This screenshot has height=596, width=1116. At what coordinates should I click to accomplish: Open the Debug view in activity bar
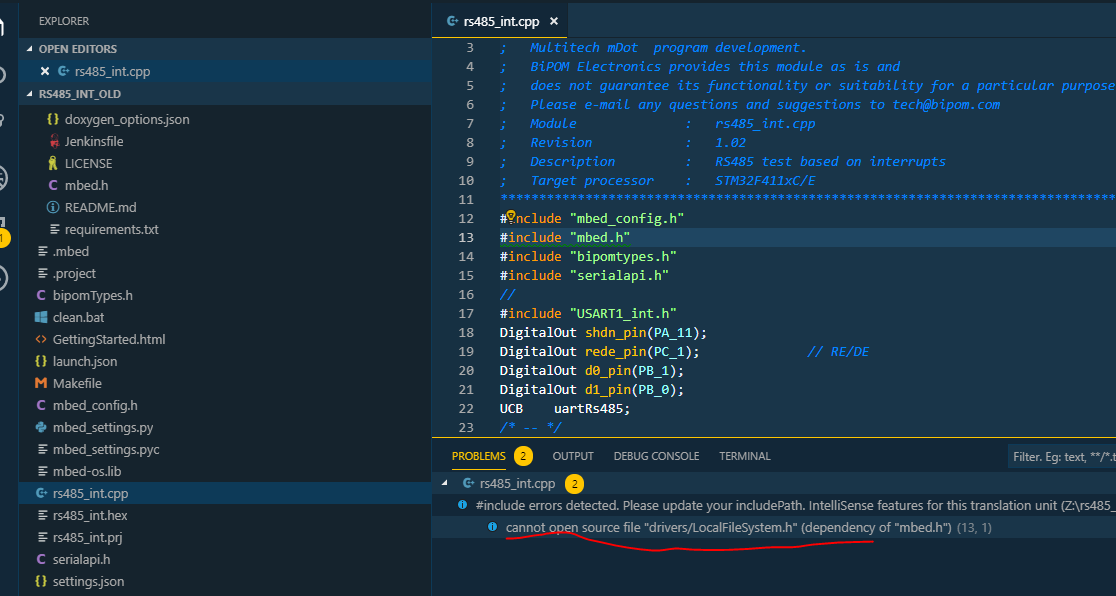click(3, 178)
